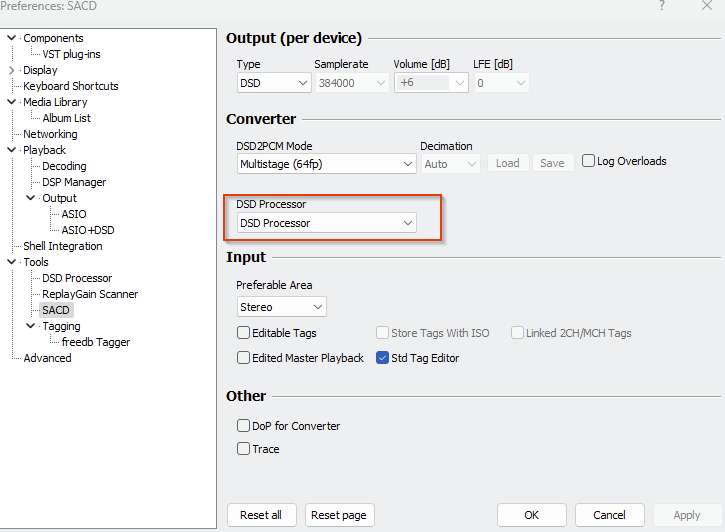Screen dimensions: 725x532
Task: Collapse the Components tree node
Action: pos(12,38)
